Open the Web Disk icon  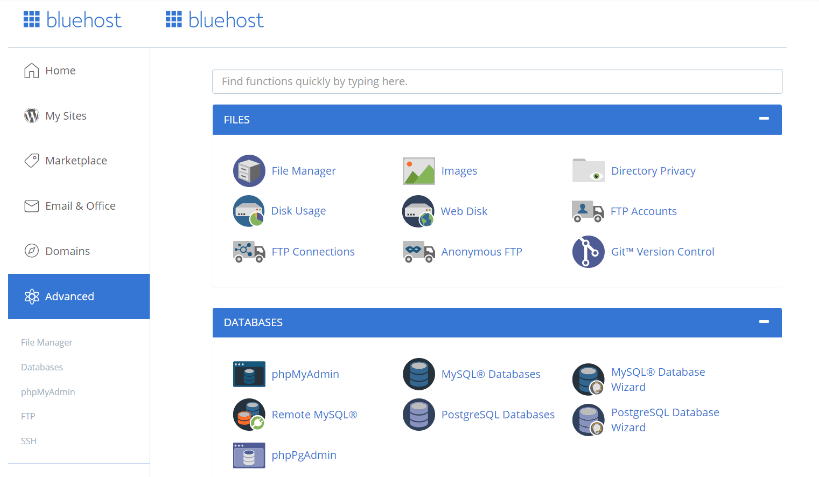point(418,211)
